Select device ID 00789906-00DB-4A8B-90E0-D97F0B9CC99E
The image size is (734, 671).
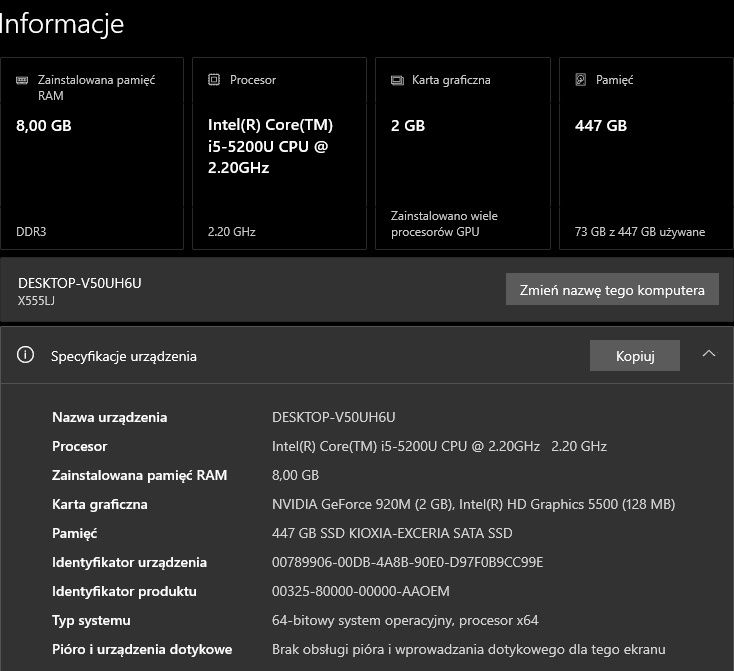[407, 562]
